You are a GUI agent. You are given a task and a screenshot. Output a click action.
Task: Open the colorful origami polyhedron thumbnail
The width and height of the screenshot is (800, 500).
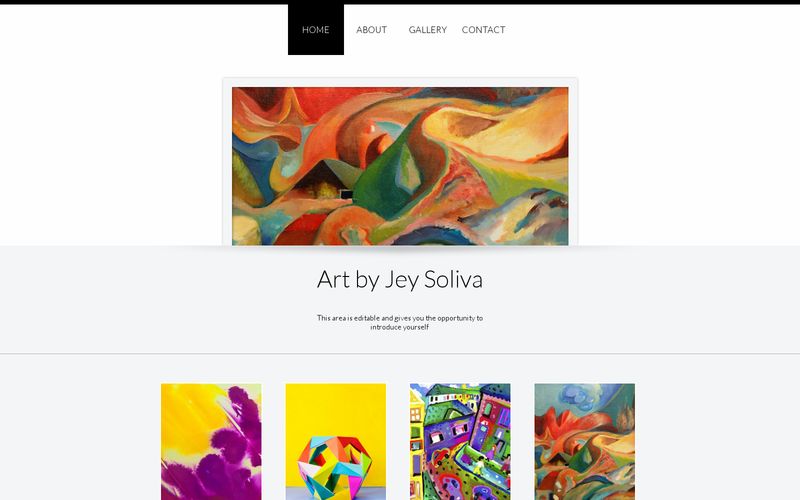point(336,442)
